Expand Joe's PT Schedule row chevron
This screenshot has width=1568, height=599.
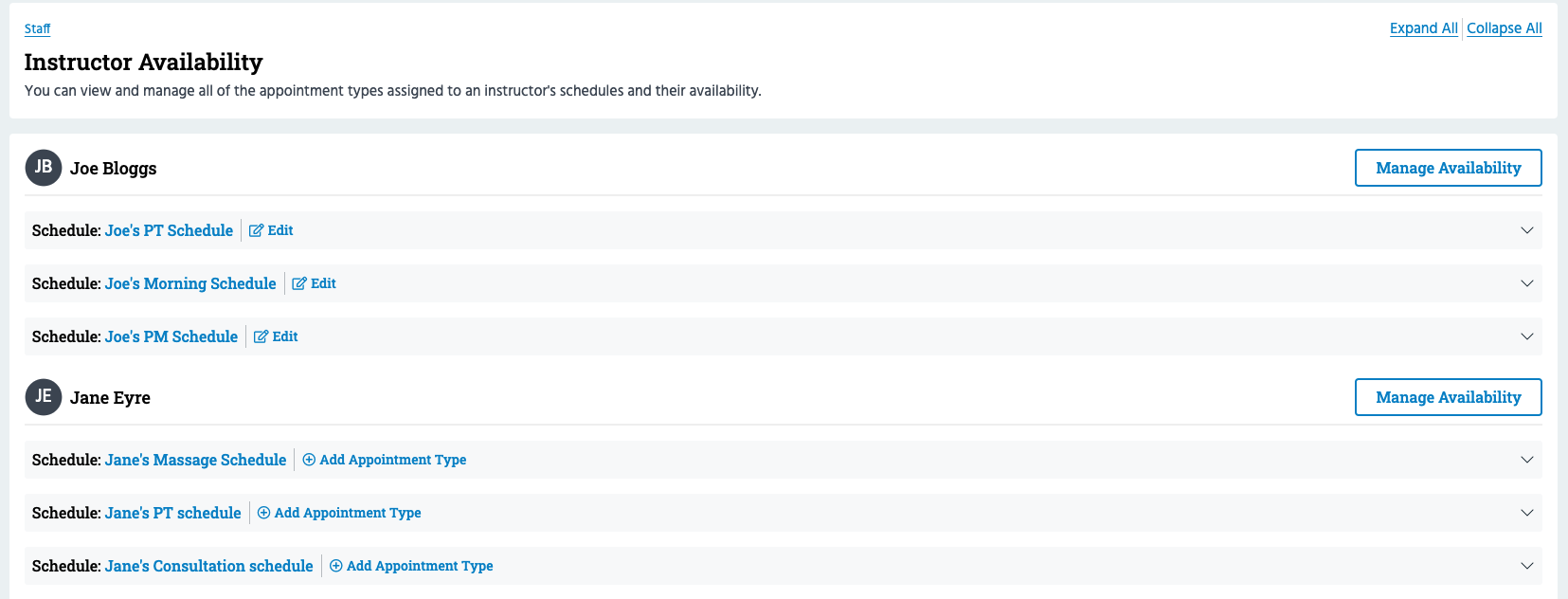click(1526, 230)
